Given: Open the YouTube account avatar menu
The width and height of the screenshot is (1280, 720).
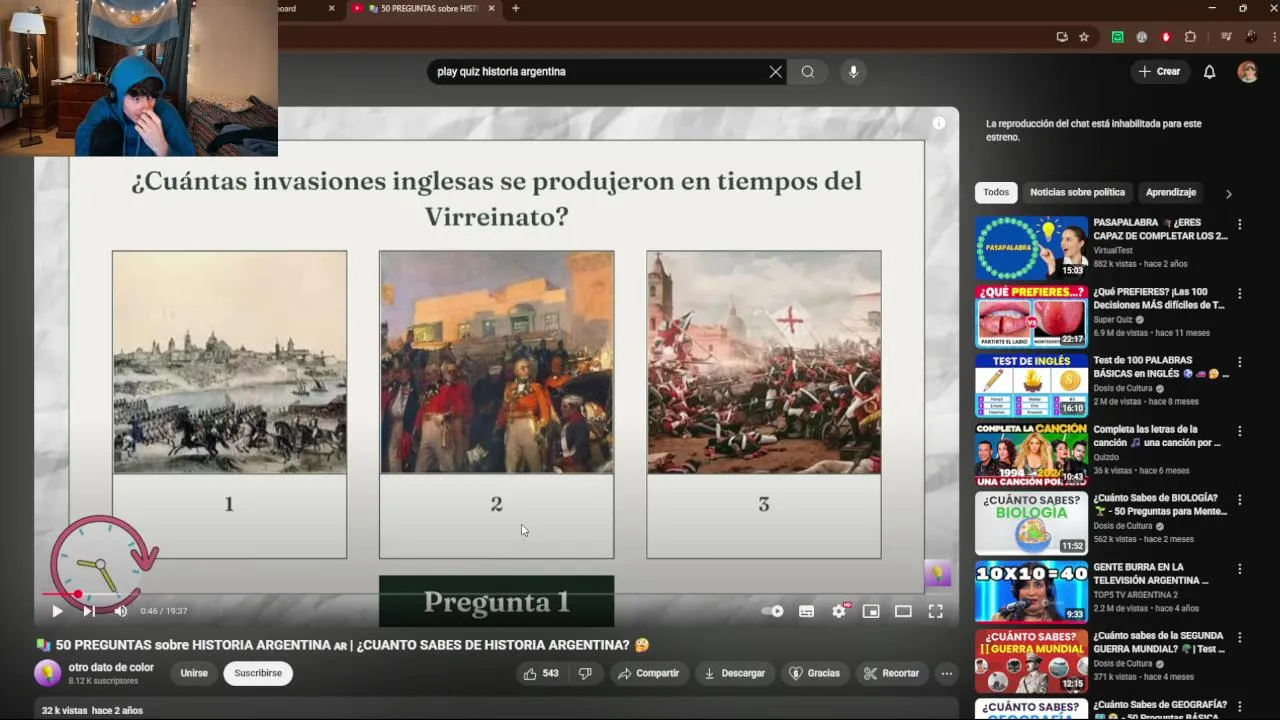Looking at the screenshot, I should (x=1247, y=72).
